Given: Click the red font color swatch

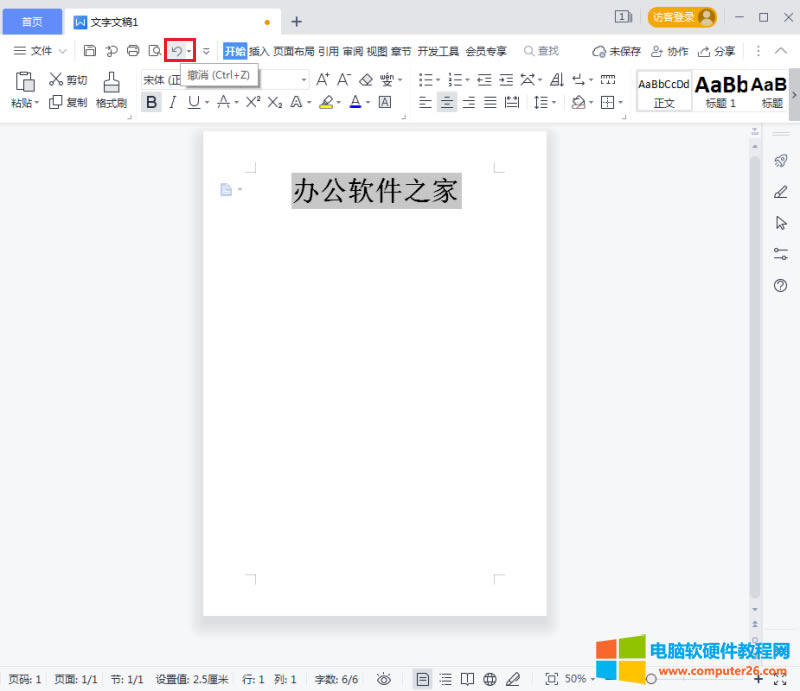Looking at the screenshot, I should 355,102.
